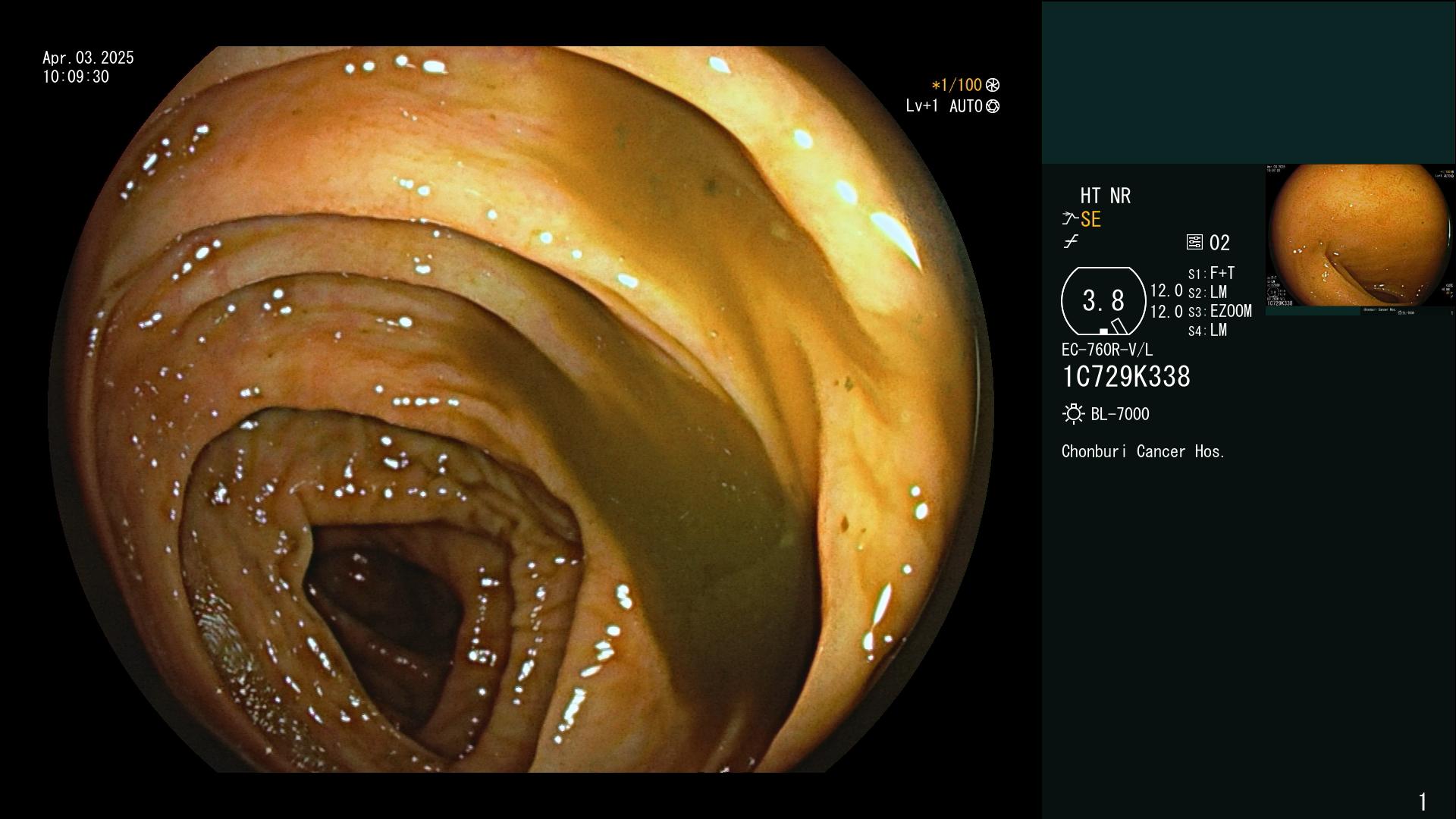This screenshot has width=1456, height=819.
Task: Click the *1/100 shutter value
Action: pyautogui.click(x=956, y=85)
